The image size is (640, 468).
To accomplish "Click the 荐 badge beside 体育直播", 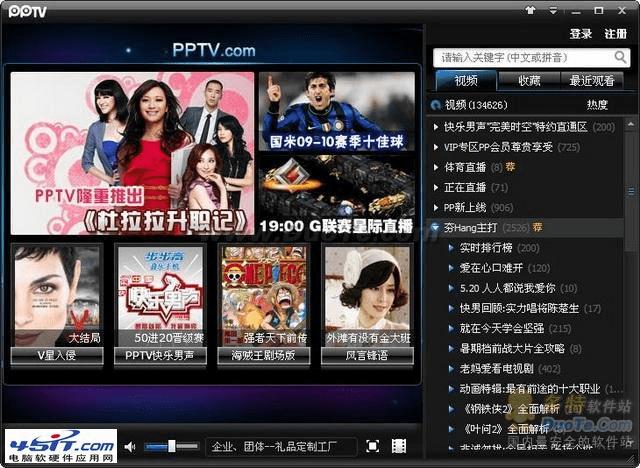I will [x=510, y=167].
